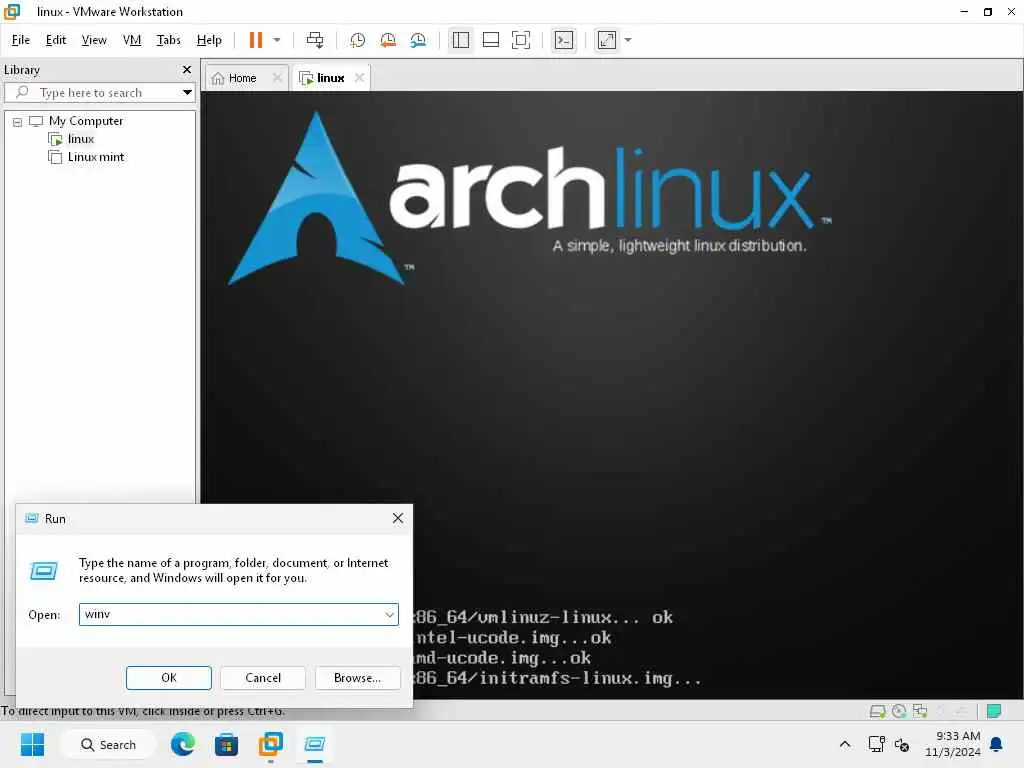Open the clock showing 9:33 AM

tap(952, 744)
